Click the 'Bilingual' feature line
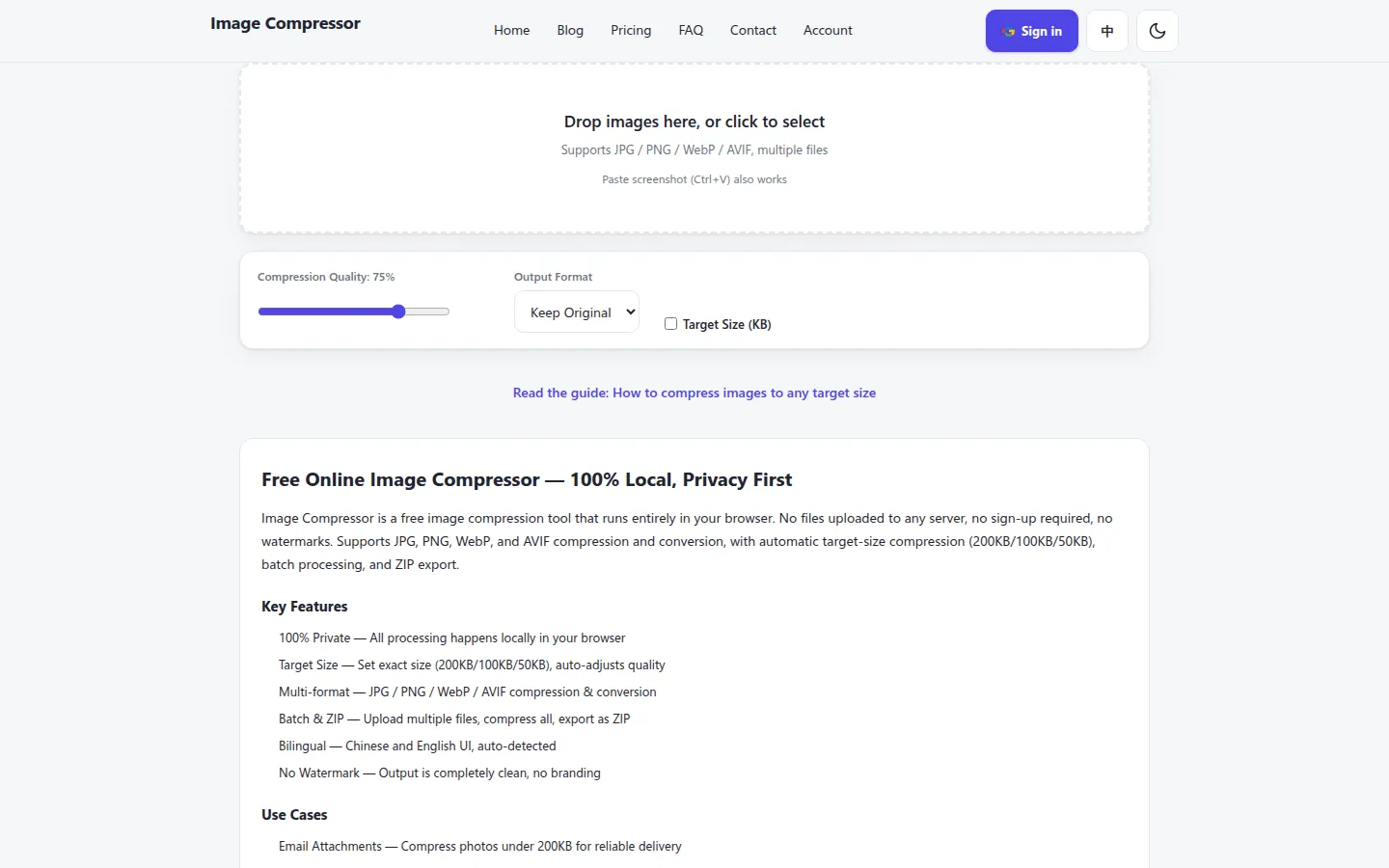The image size is (1389, 868). click(x=418, y=746)
